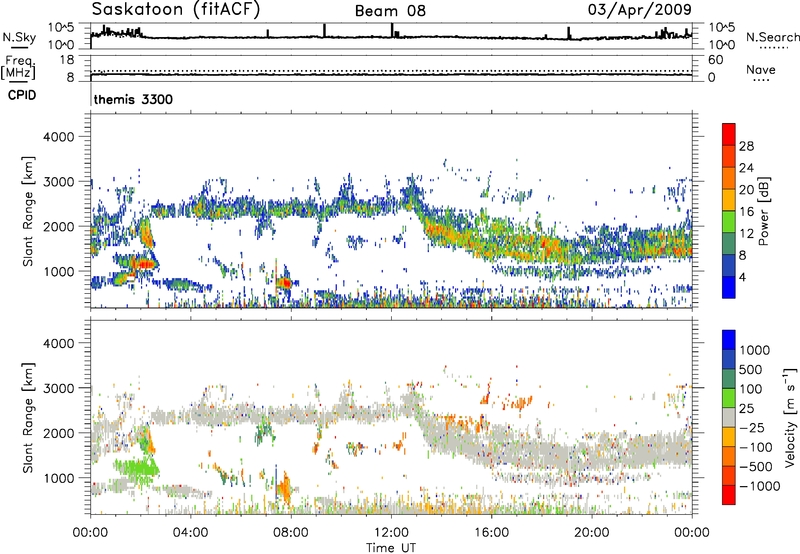Click the 'Saskatoon (fitACF)' title
This screenshot has width=800, height=554.
[176, 9]
